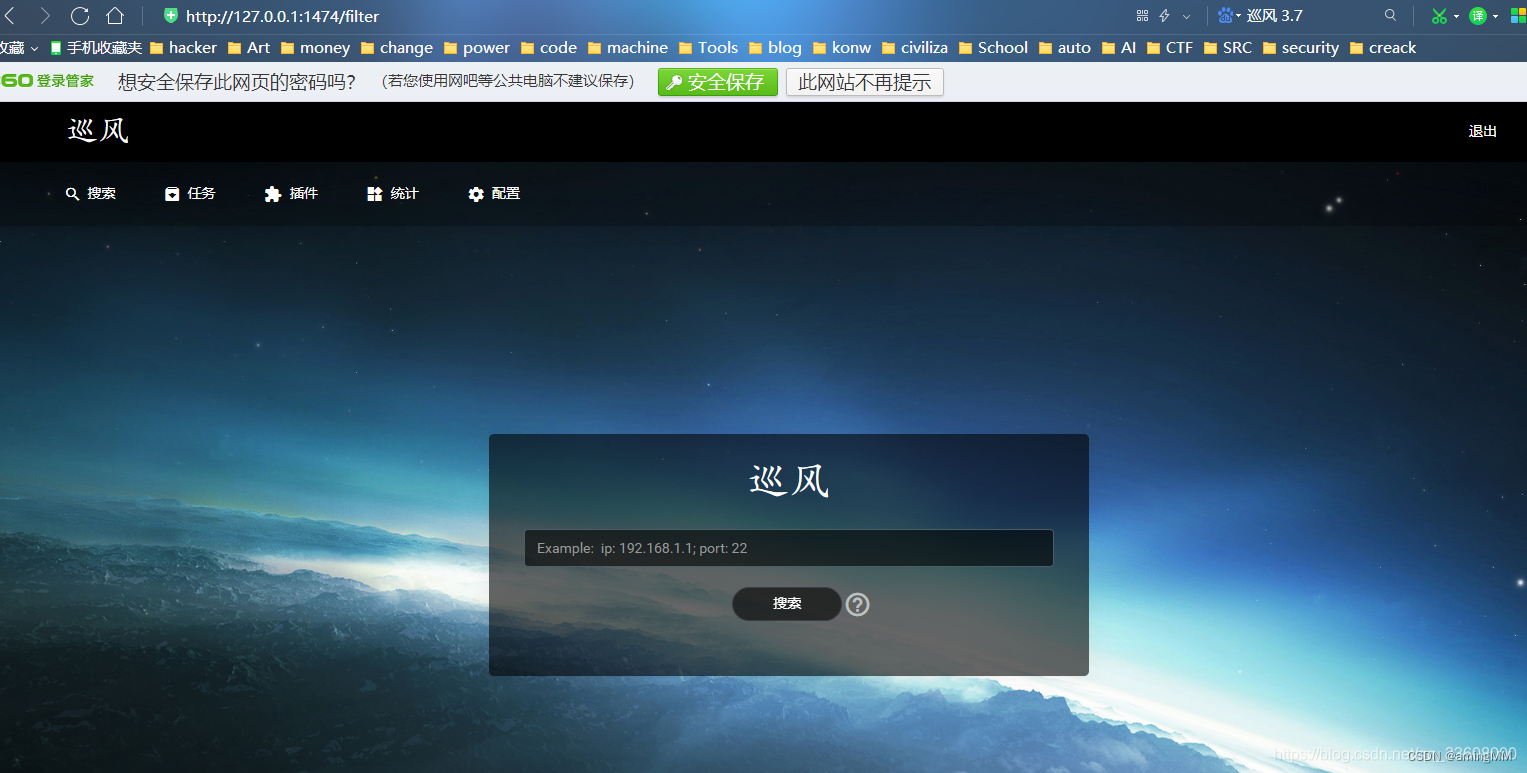Open the civiliza bookmark folder
The width and height of the screenshot is (1527, 773).
point(915,47)
